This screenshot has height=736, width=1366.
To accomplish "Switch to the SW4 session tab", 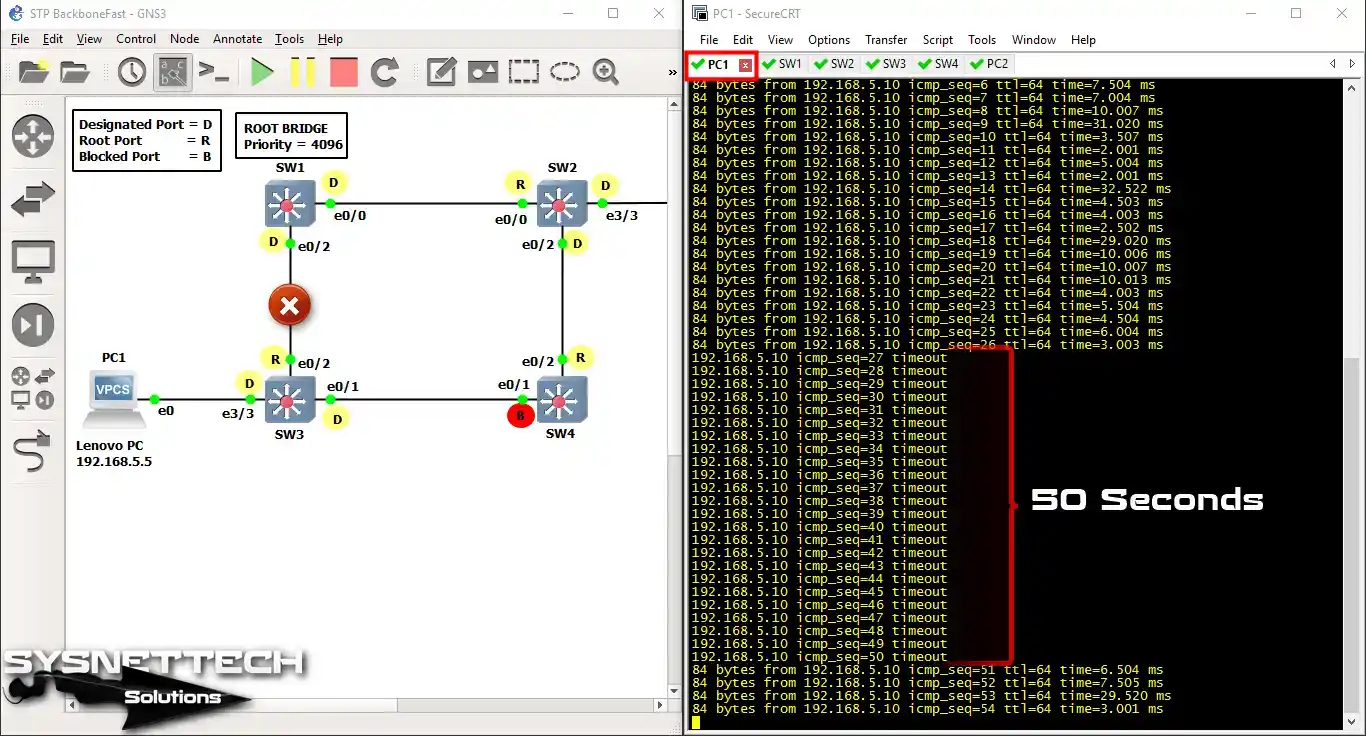I will pos(938,65).
